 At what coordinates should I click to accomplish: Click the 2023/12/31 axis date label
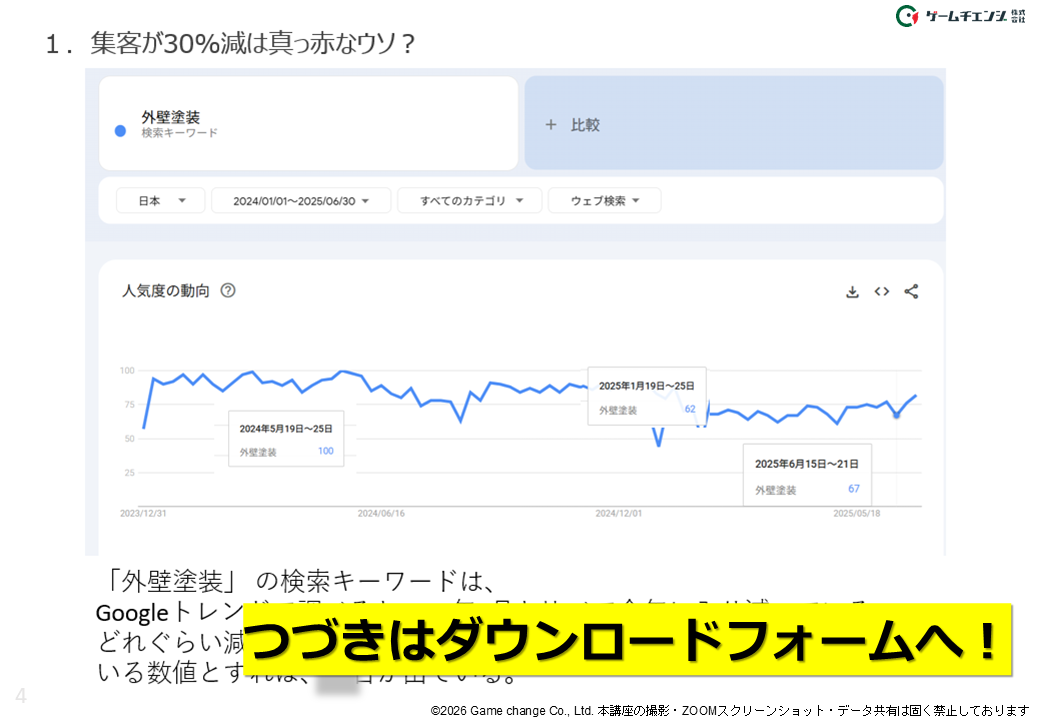point(143,513)
